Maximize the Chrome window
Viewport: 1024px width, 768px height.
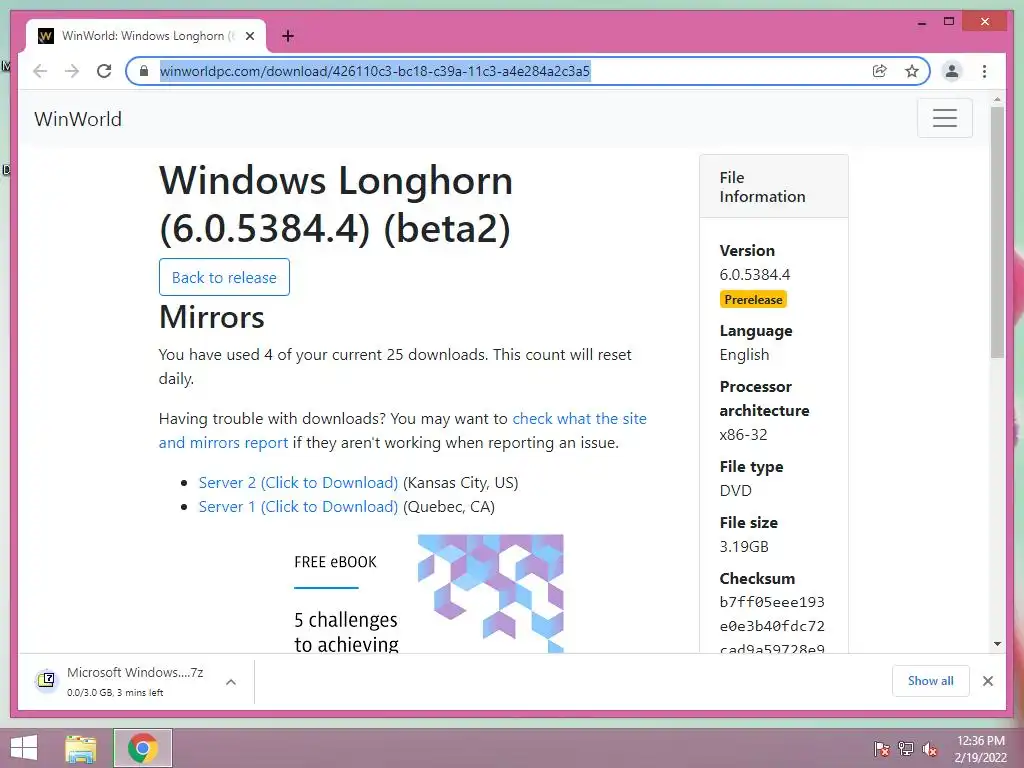click(949, 22)
